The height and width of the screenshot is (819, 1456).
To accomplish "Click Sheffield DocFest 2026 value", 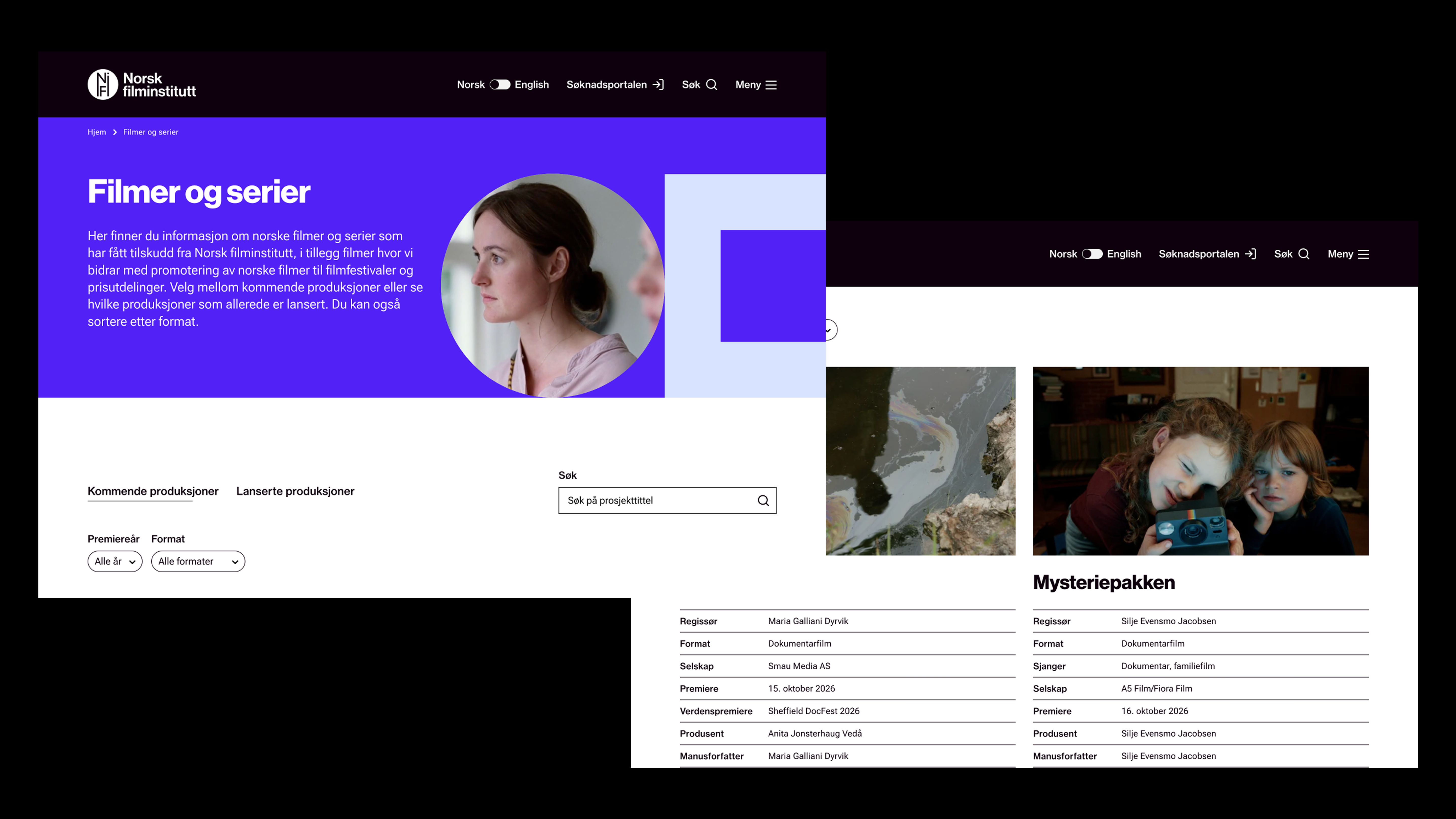I will (x=813, y=711).
